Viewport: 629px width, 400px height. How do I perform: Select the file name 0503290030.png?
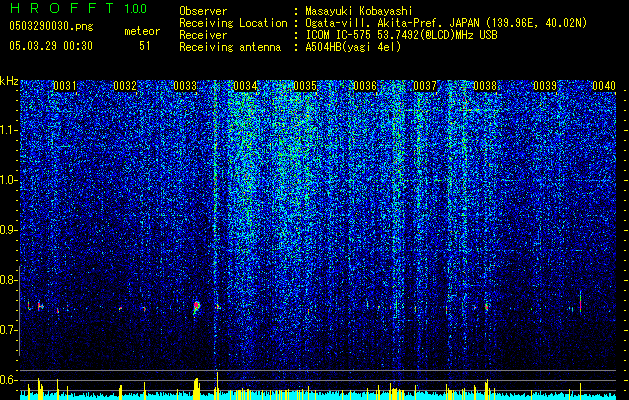(51, 26)
